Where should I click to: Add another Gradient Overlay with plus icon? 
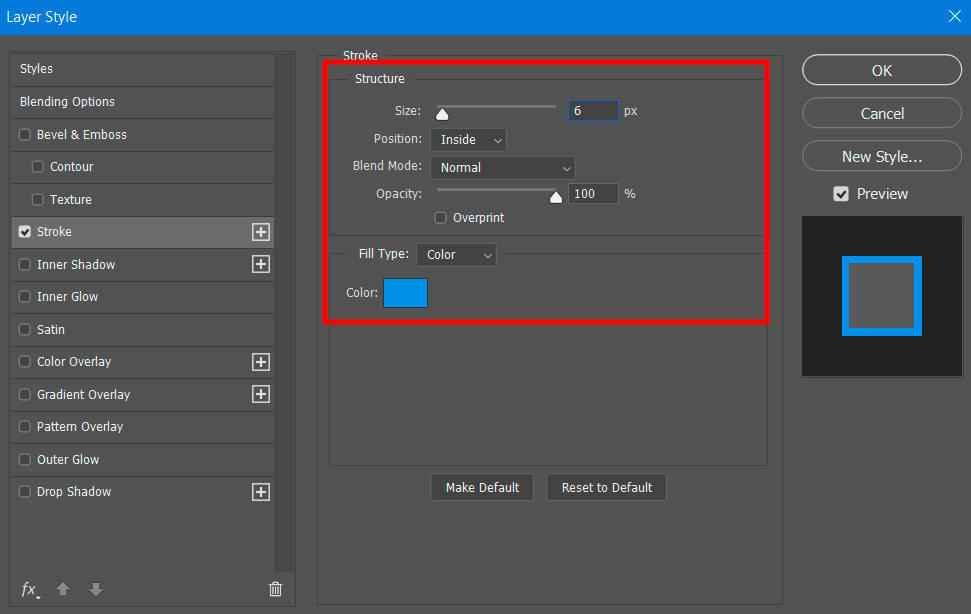(x=261, y=394)
